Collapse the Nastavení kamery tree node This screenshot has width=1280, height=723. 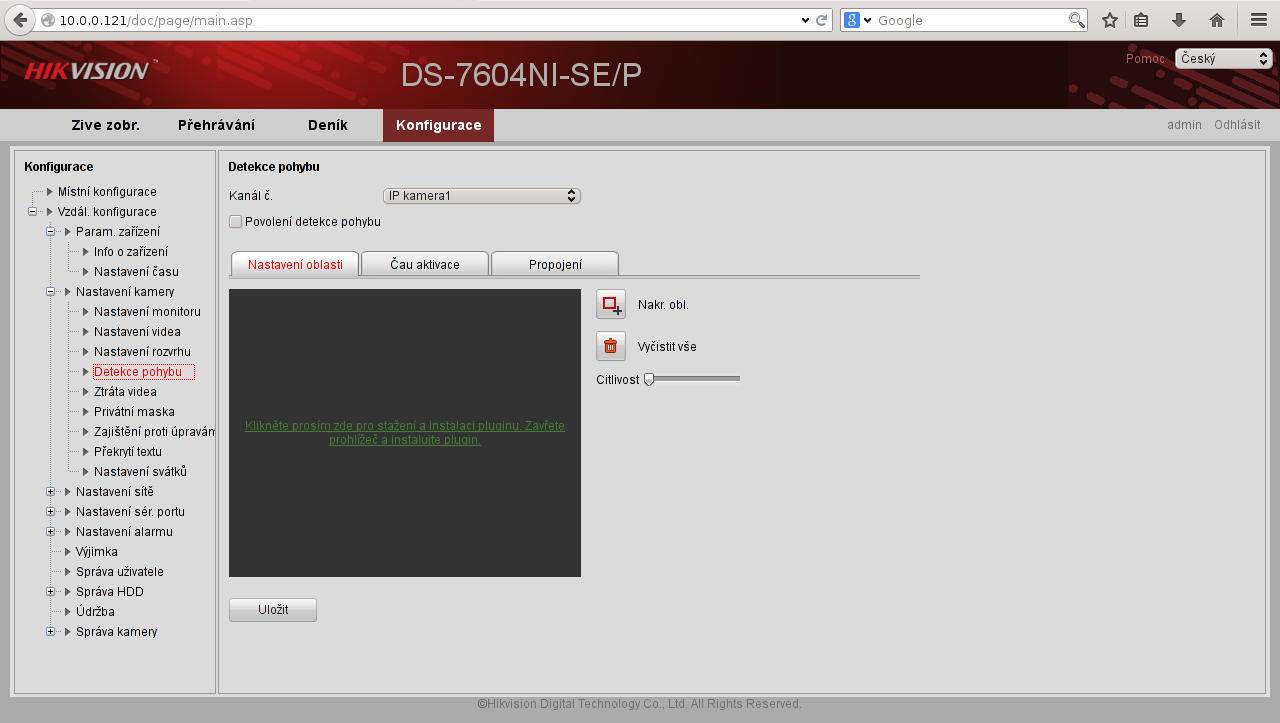pos(50,292)
